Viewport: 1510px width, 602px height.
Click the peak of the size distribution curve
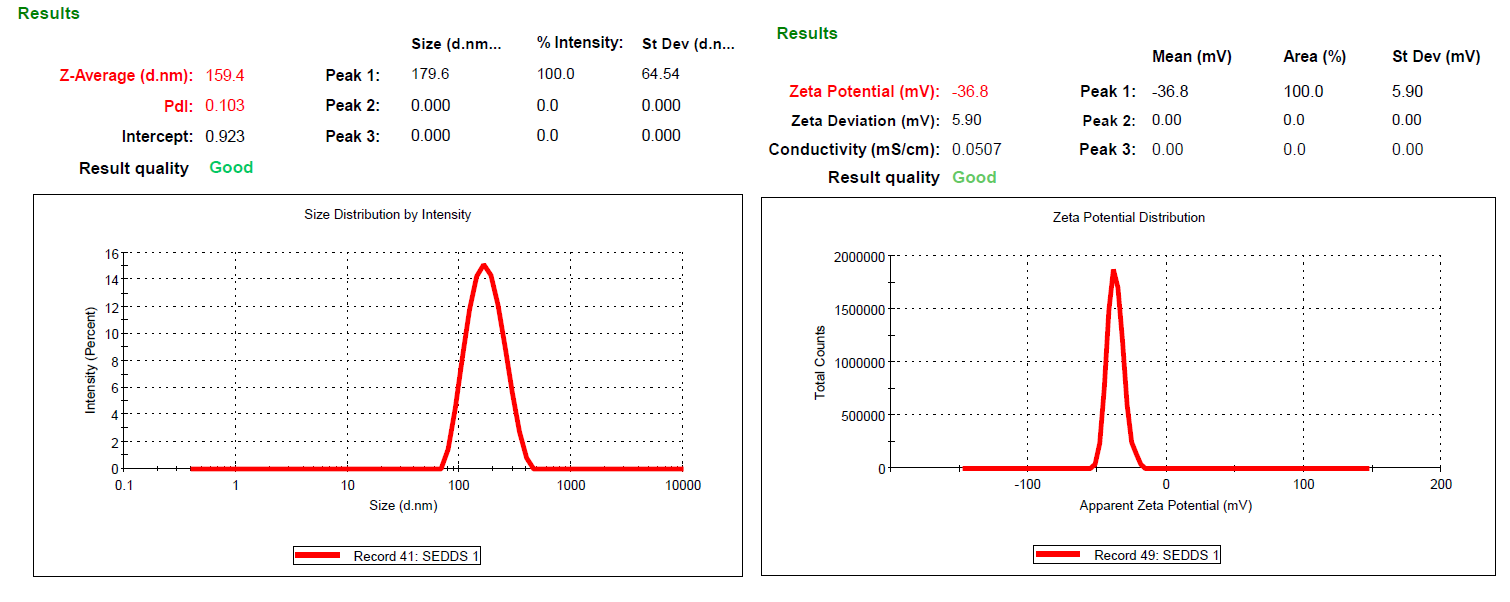pos(484,266)
